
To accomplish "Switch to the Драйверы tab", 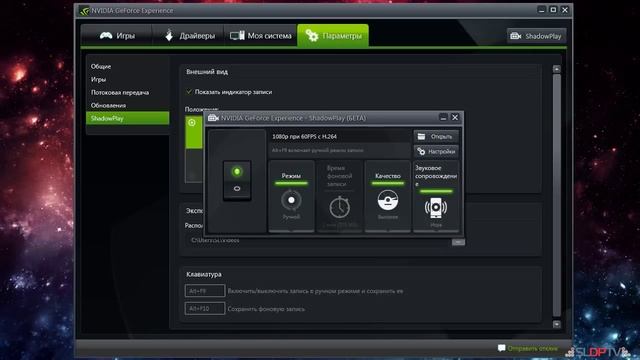I will point(189,36).
